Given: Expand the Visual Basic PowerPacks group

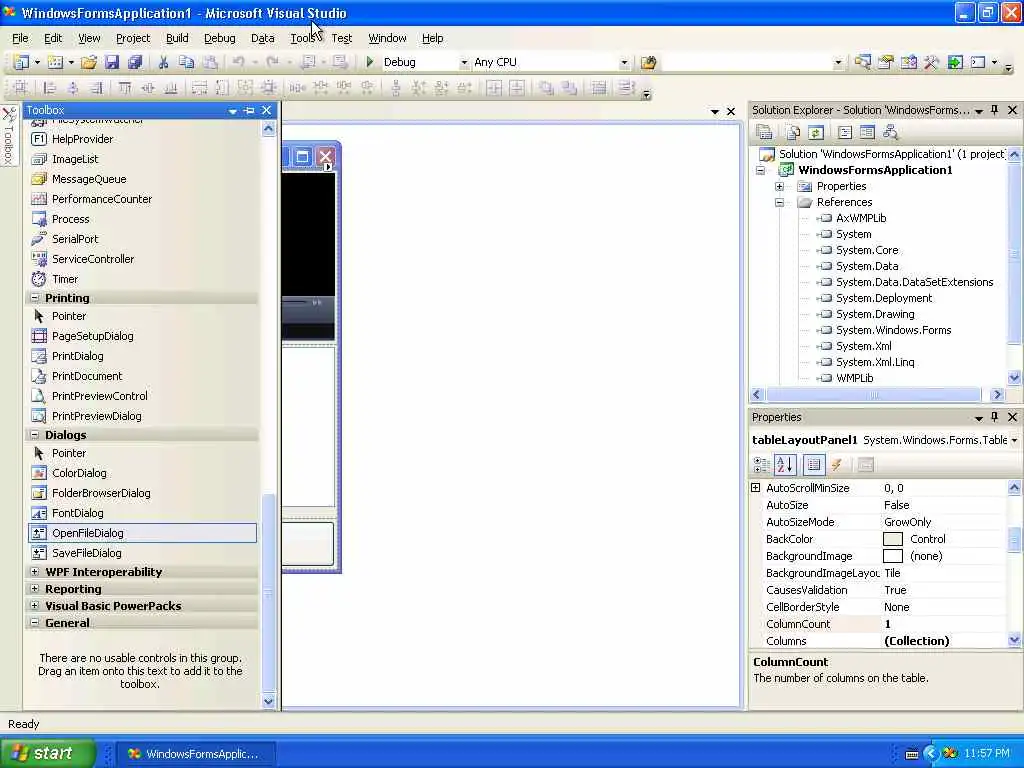Looking at the screenshot, I should (x=35, y=605).
